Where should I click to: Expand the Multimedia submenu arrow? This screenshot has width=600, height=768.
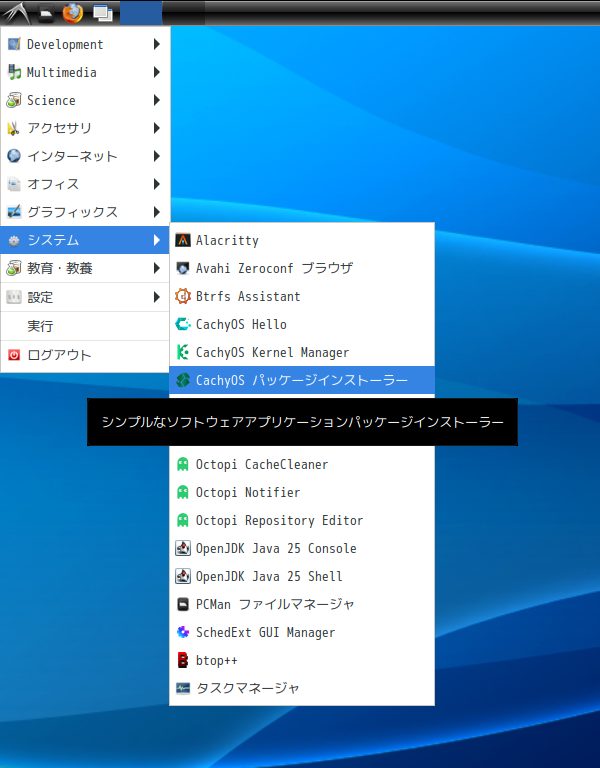click(x=157, y=72)
